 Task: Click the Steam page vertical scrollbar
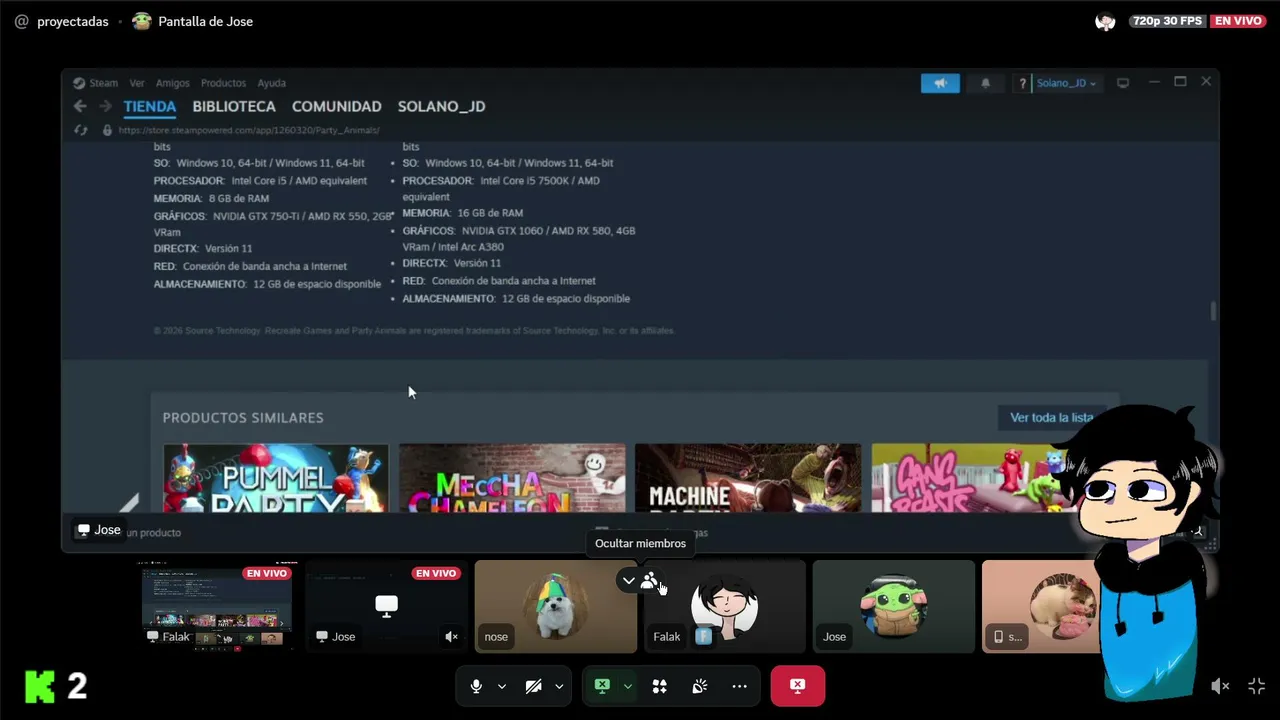click(x=1214, y=311)
